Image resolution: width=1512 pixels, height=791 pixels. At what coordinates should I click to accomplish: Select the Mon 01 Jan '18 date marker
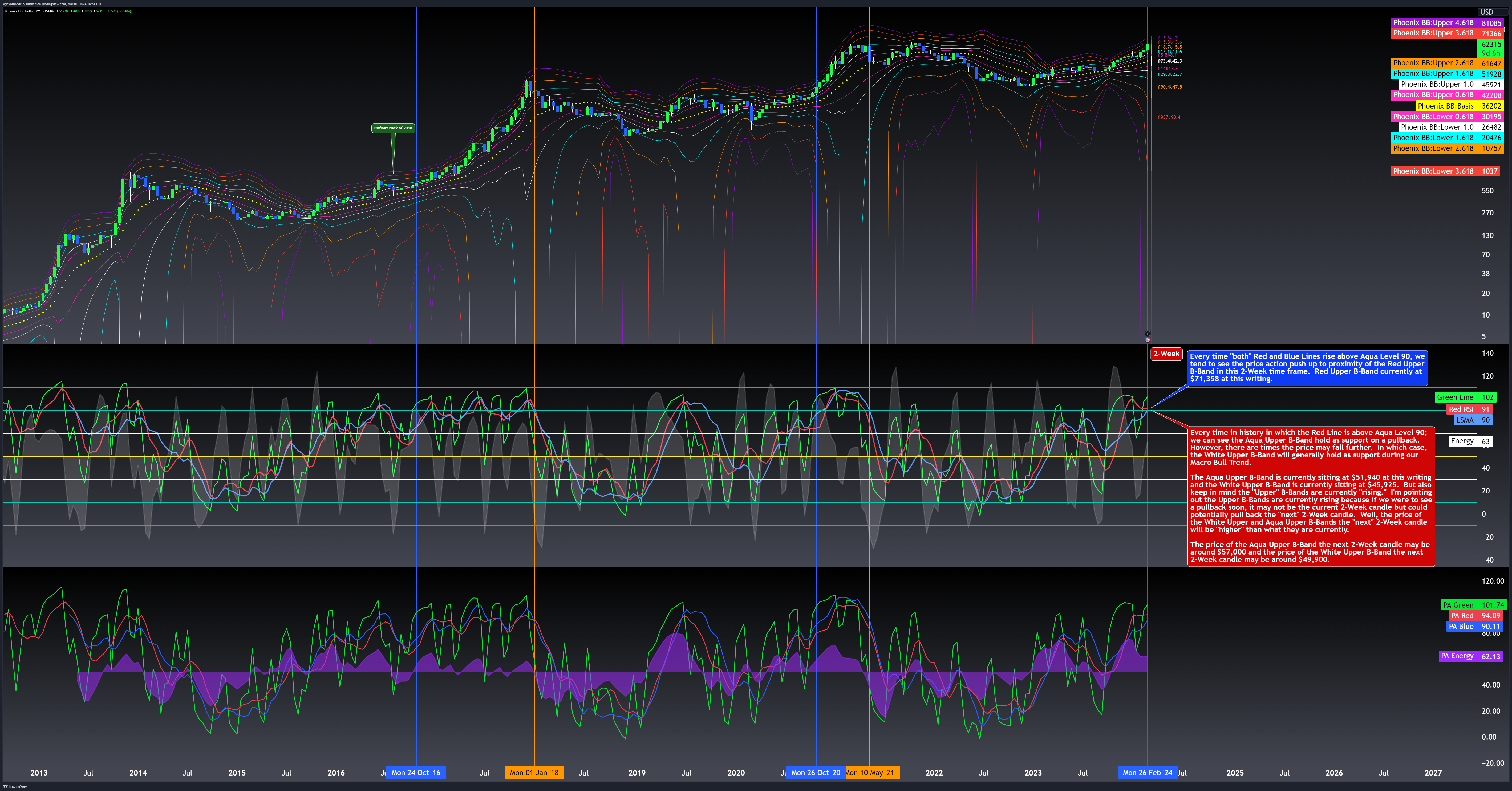(x=534, y=773)
